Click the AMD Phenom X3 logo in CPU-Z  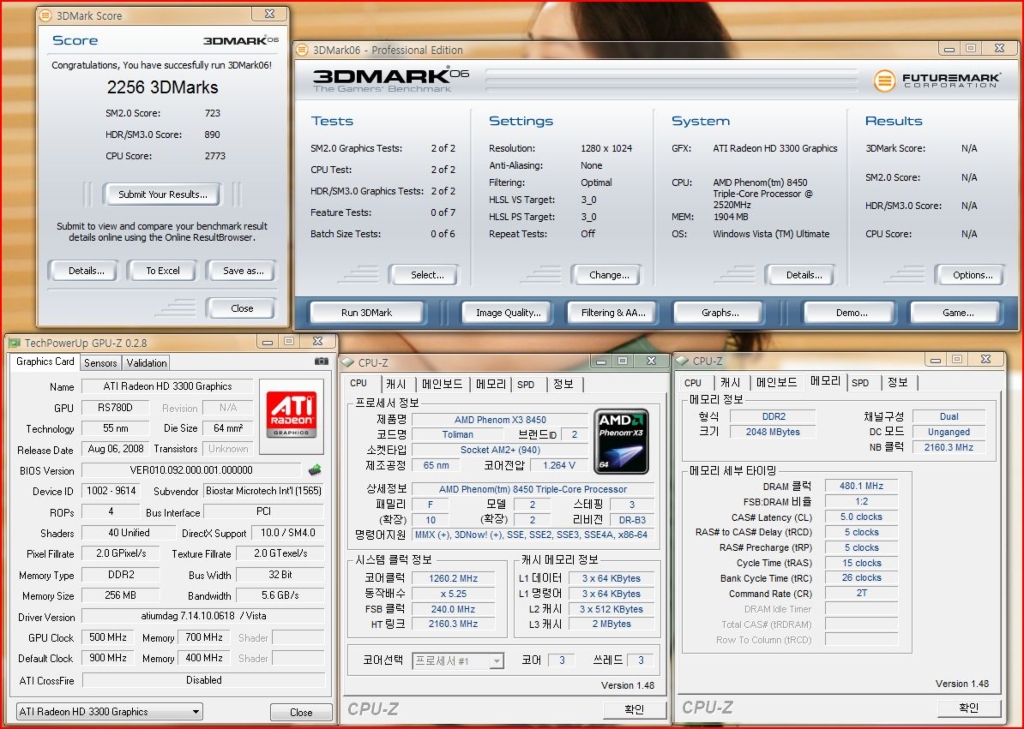(x=621, y=442)
